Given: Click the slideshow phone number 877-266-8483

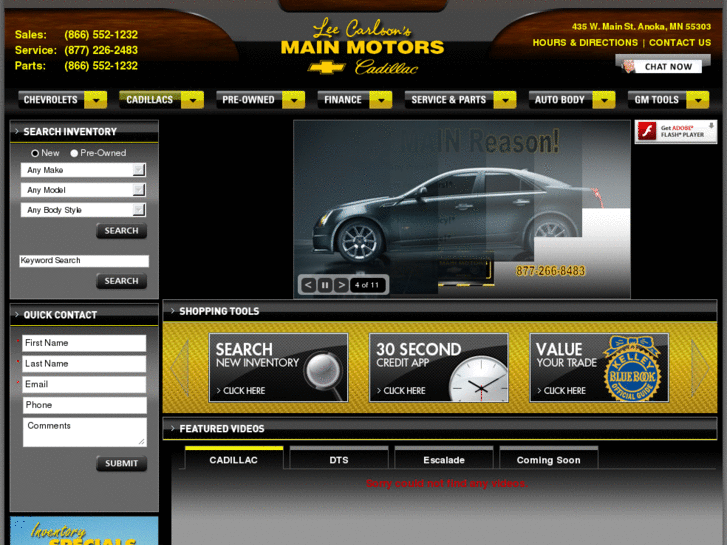Looking at the screenshot, I should coord(550,271).
